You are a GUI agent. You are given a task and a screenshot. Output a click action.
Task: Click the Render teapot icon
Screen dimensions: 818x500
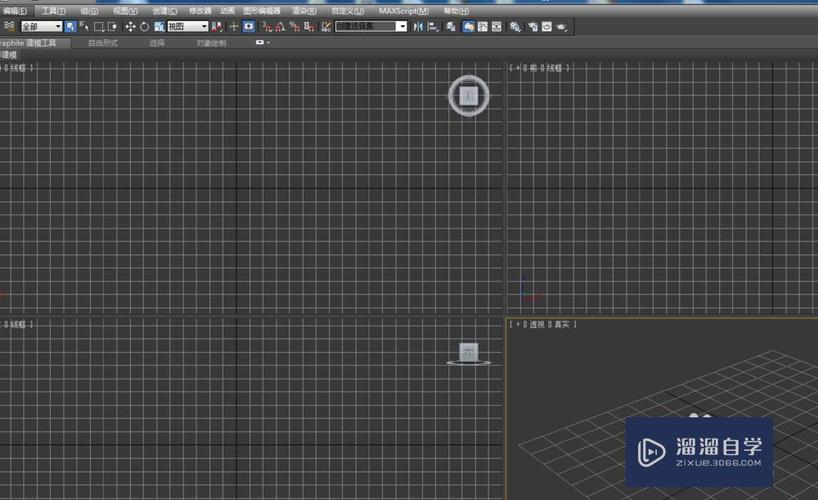click(x=562, y=26)
